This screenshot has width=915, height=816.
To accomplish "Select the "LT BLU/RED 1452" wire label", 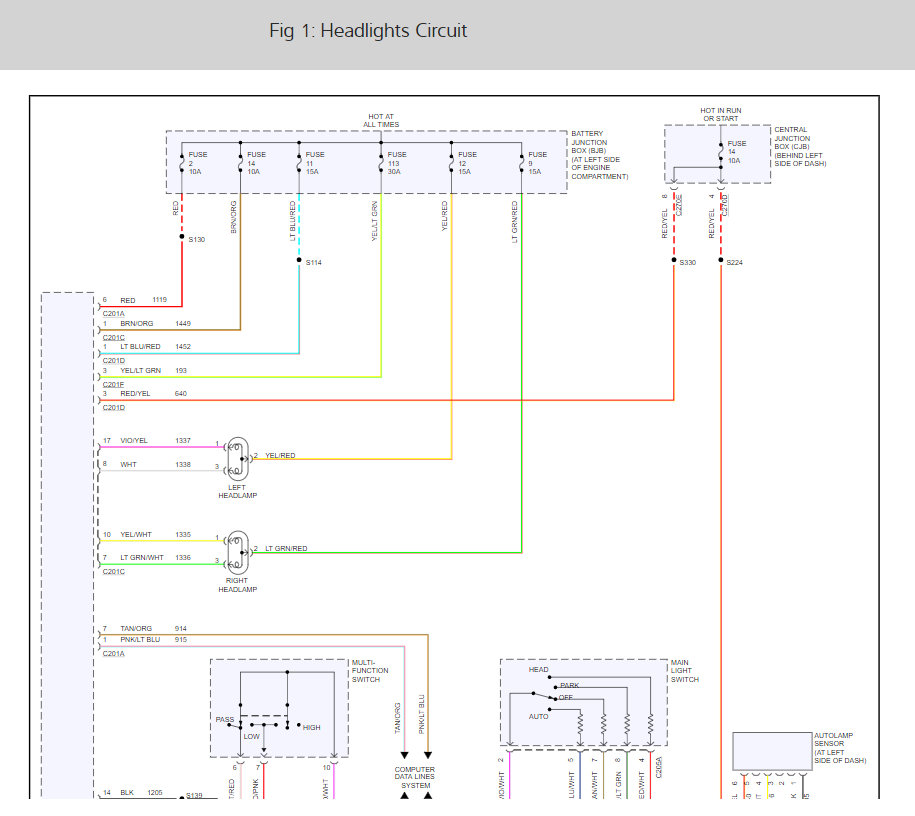I will point(155,347).
